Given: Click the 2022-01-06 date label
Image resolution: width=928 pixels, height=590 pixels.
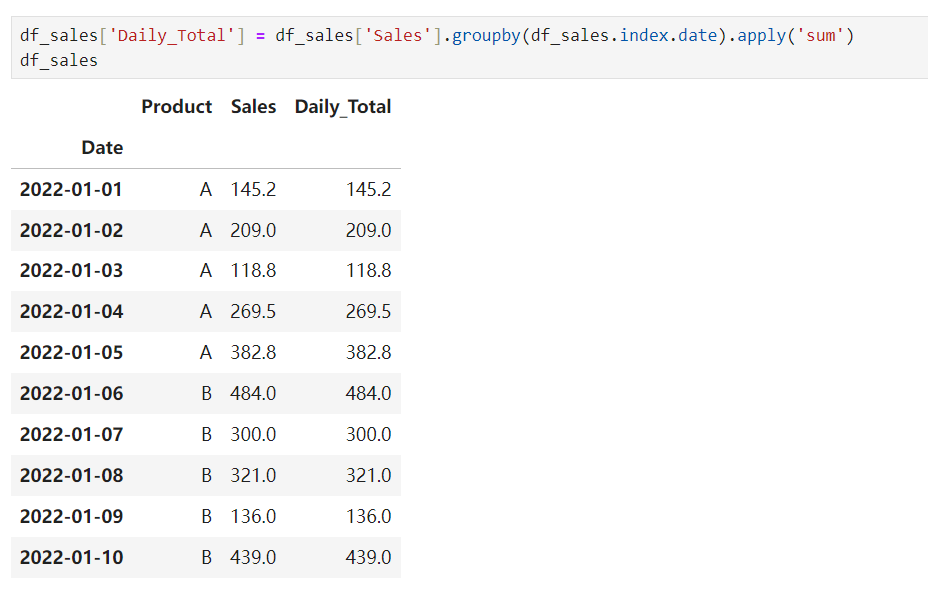Looking at the screenshot, I should tap(71, 394).
